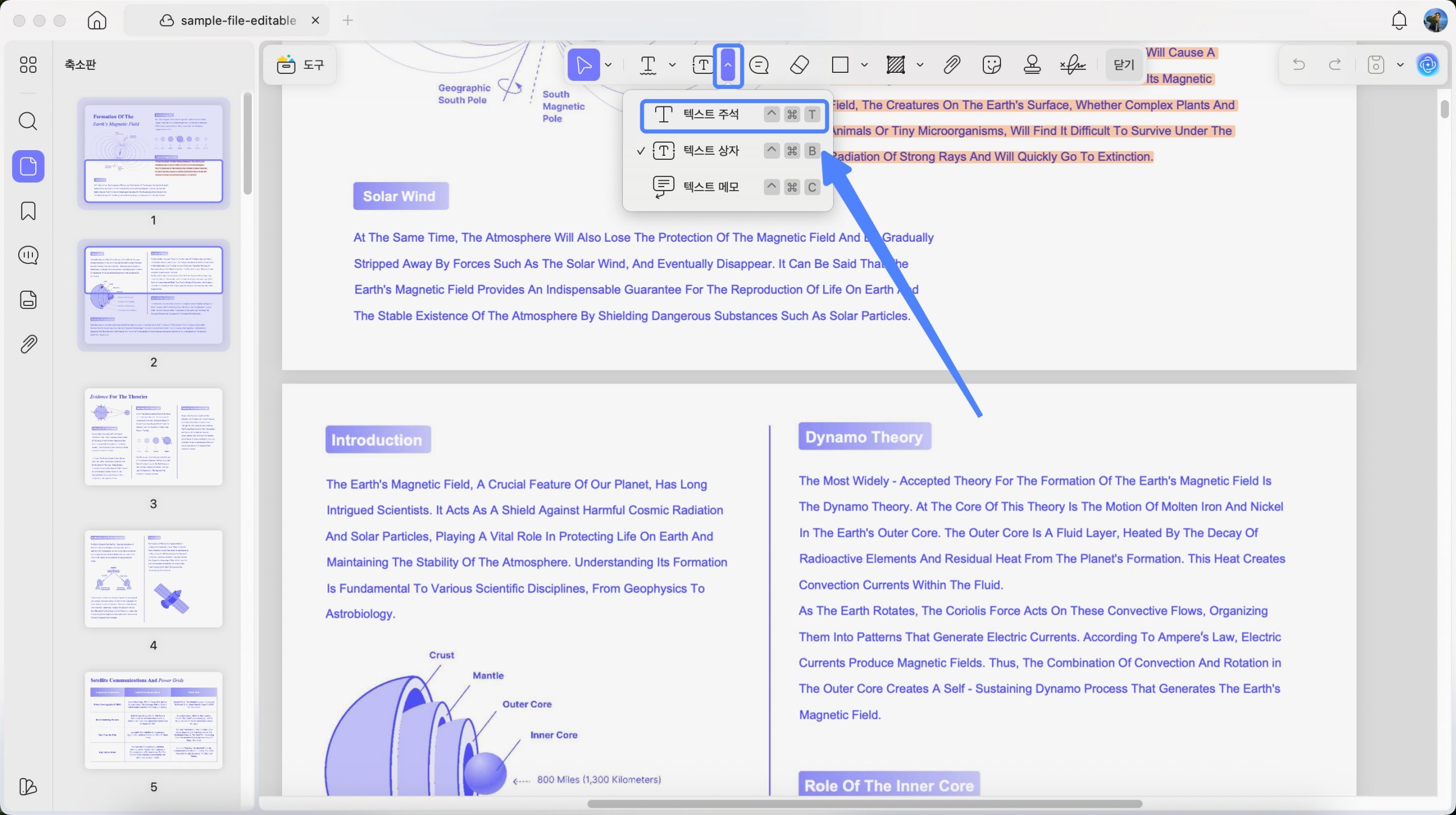Expand the pointer tool dropdown arrow

coord(608,65)
